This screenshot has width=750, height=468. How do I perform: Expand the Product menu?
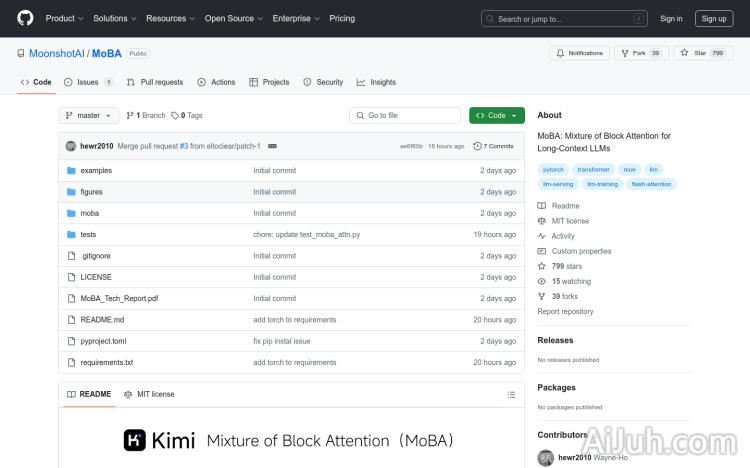(x=64, y=18)
